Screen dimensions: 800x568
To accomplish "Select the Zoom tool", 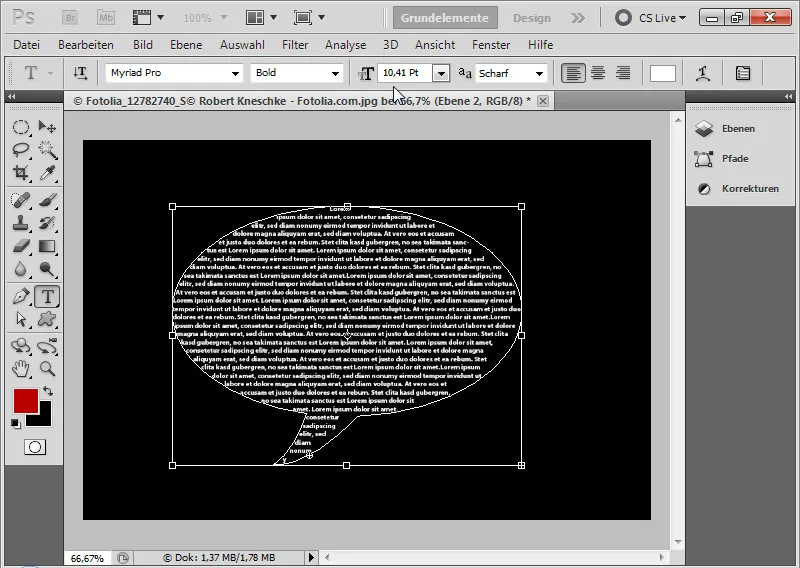I will [x=47, y=368].
